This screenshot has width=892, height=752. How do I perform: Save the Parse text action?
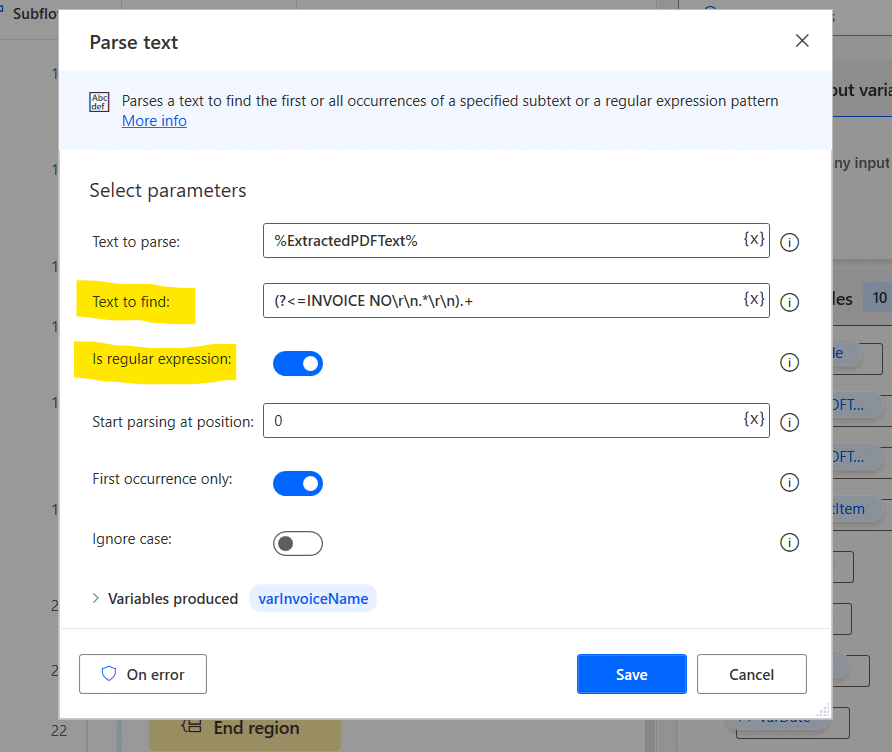(631, 674)
